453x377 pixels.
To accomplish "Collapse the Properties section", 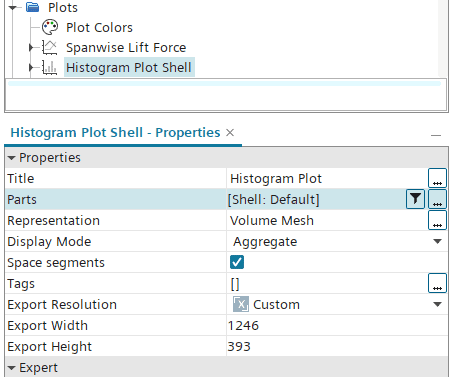I will (11, 158).
